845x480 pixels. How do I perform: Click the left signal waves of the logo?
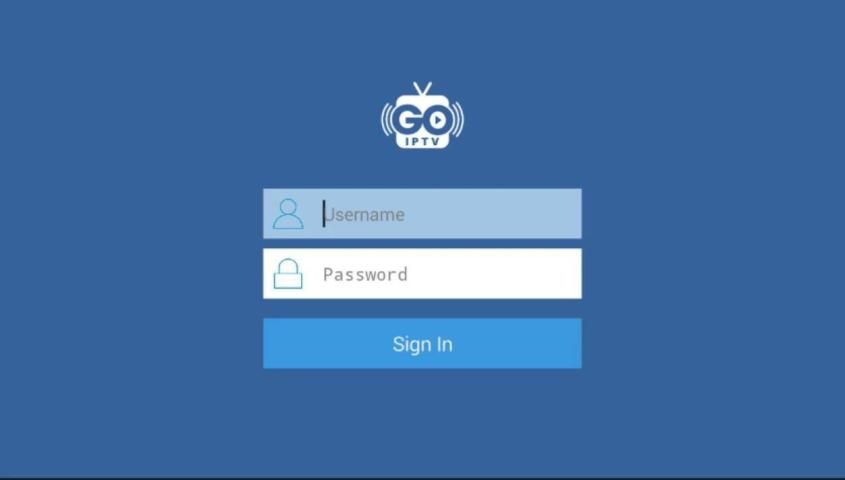[x=387, y=119]
